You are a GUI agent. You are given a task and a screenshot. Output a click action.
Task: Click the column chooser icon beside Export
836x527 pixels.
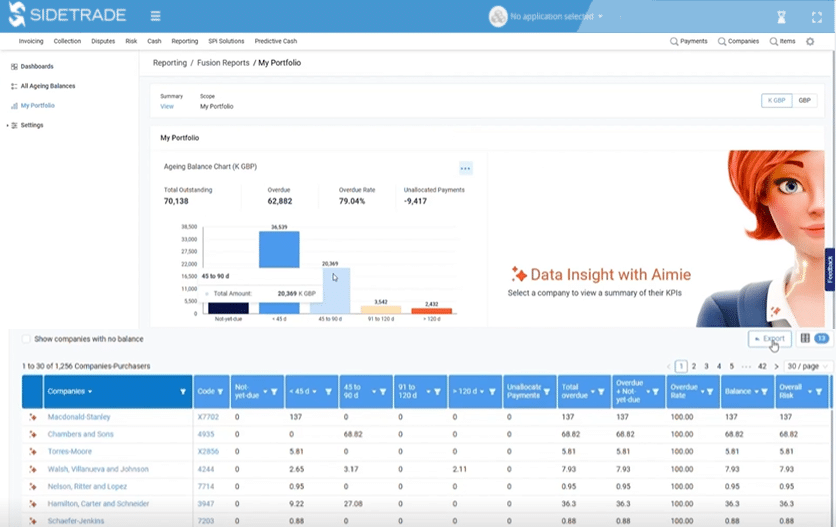click(x=805, y=338)
